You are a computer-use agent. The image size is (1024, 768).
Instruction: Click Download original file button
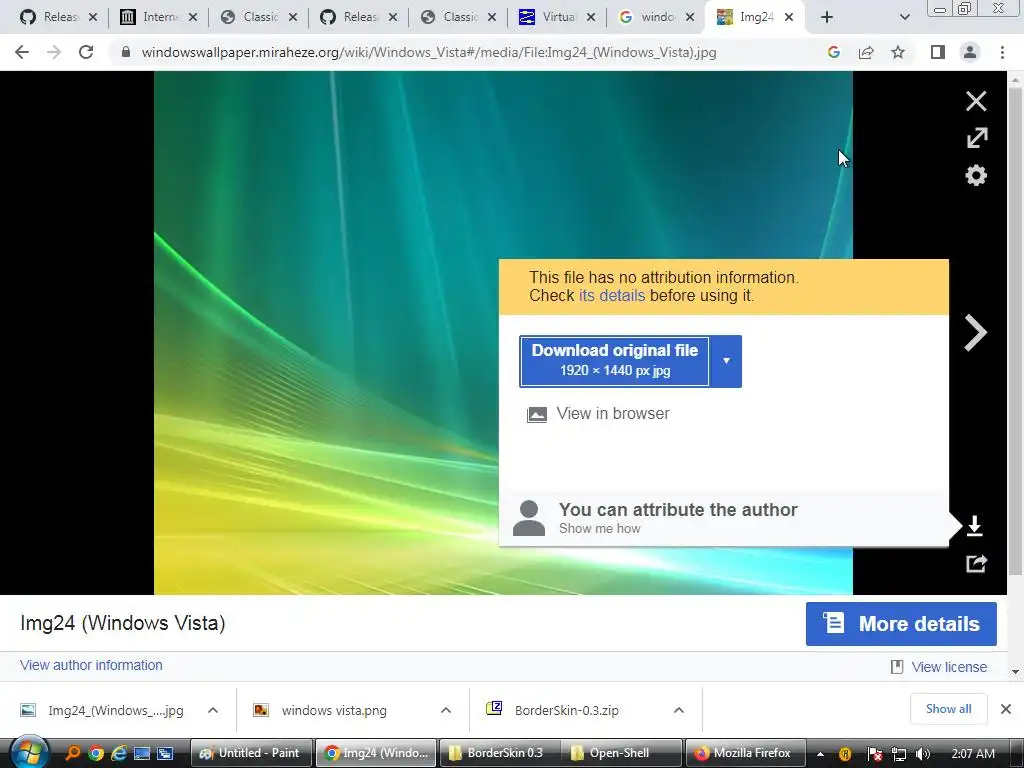point(615,361)
